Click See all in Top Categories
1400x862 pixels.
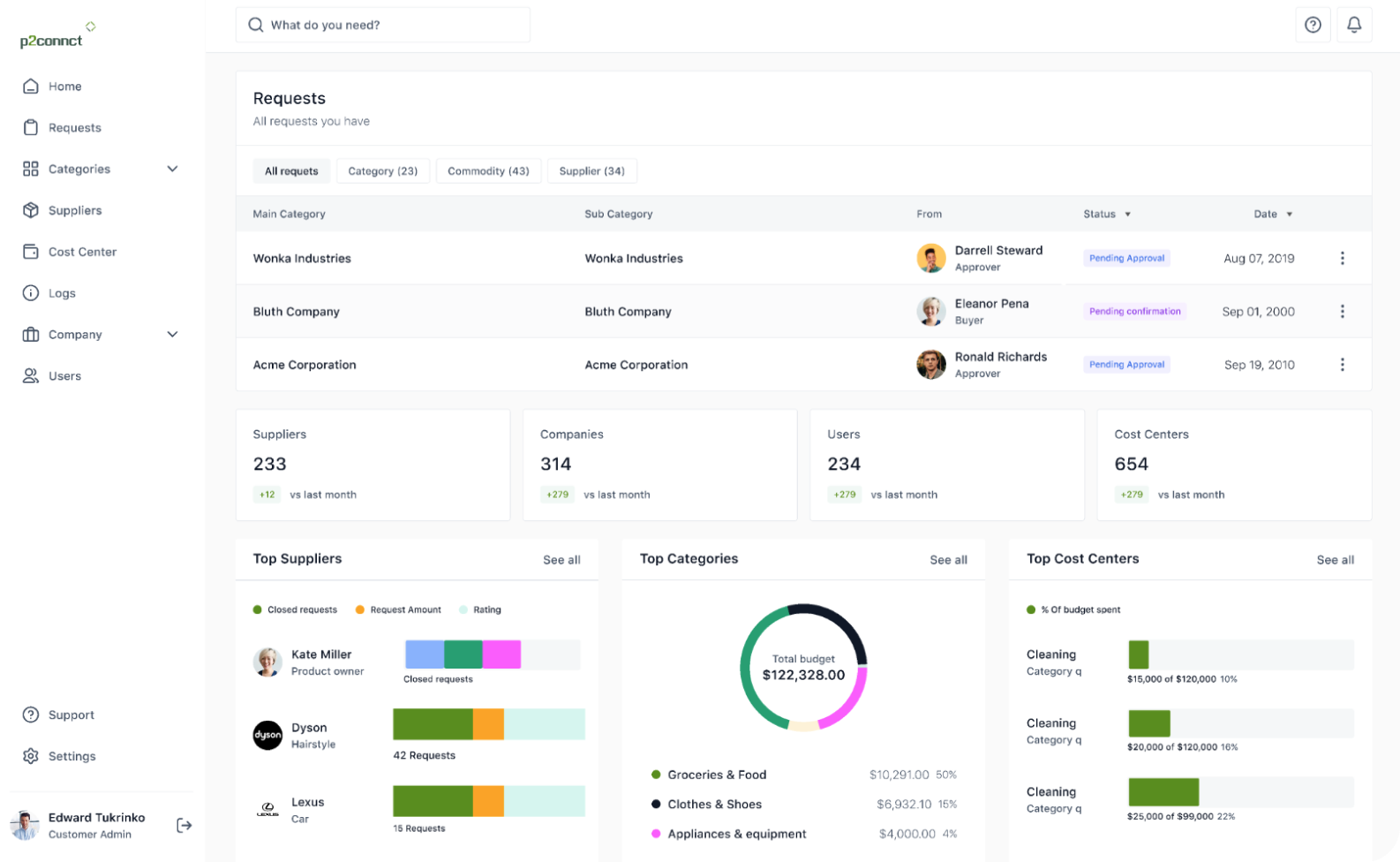tap(948, 560)
